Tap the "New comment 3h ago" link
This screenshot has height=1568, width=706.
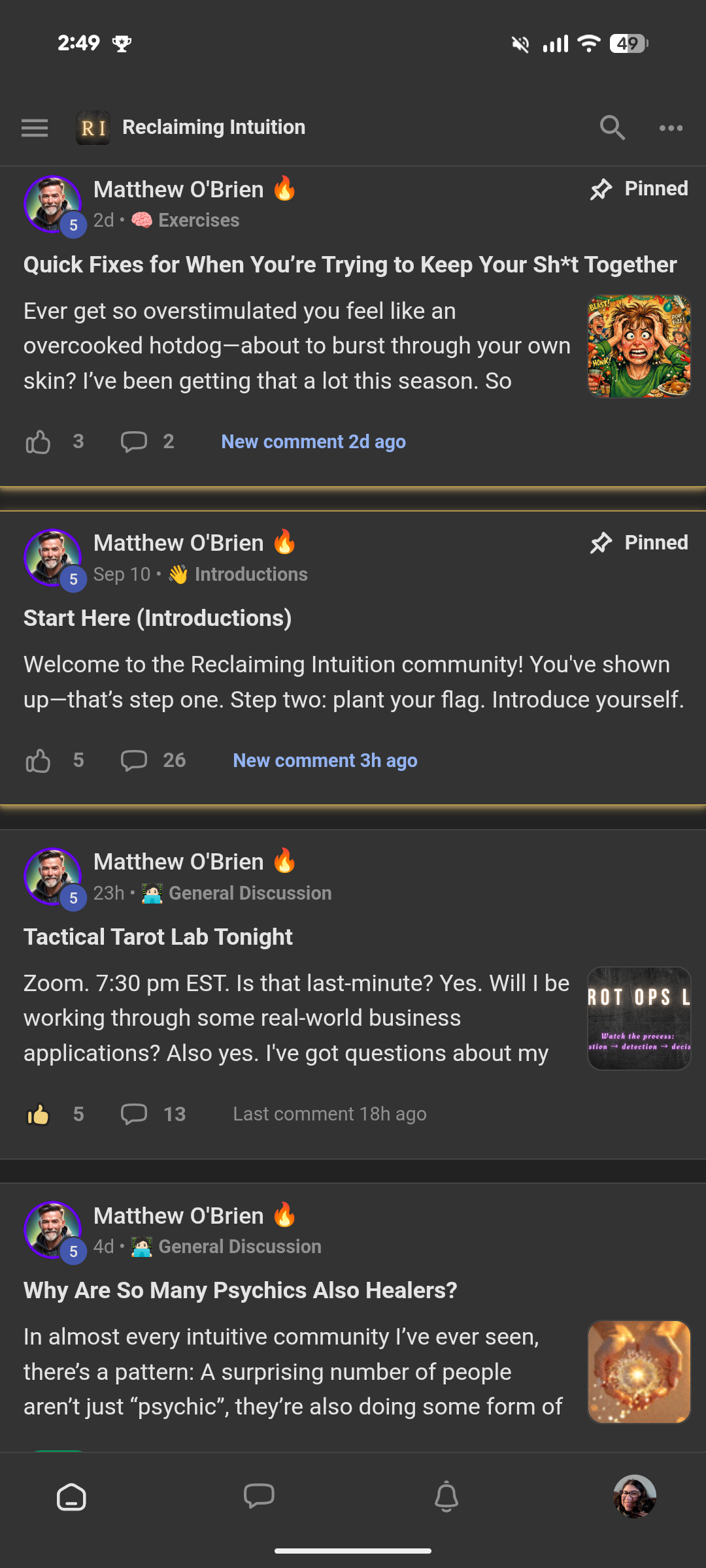coord(325,760)
